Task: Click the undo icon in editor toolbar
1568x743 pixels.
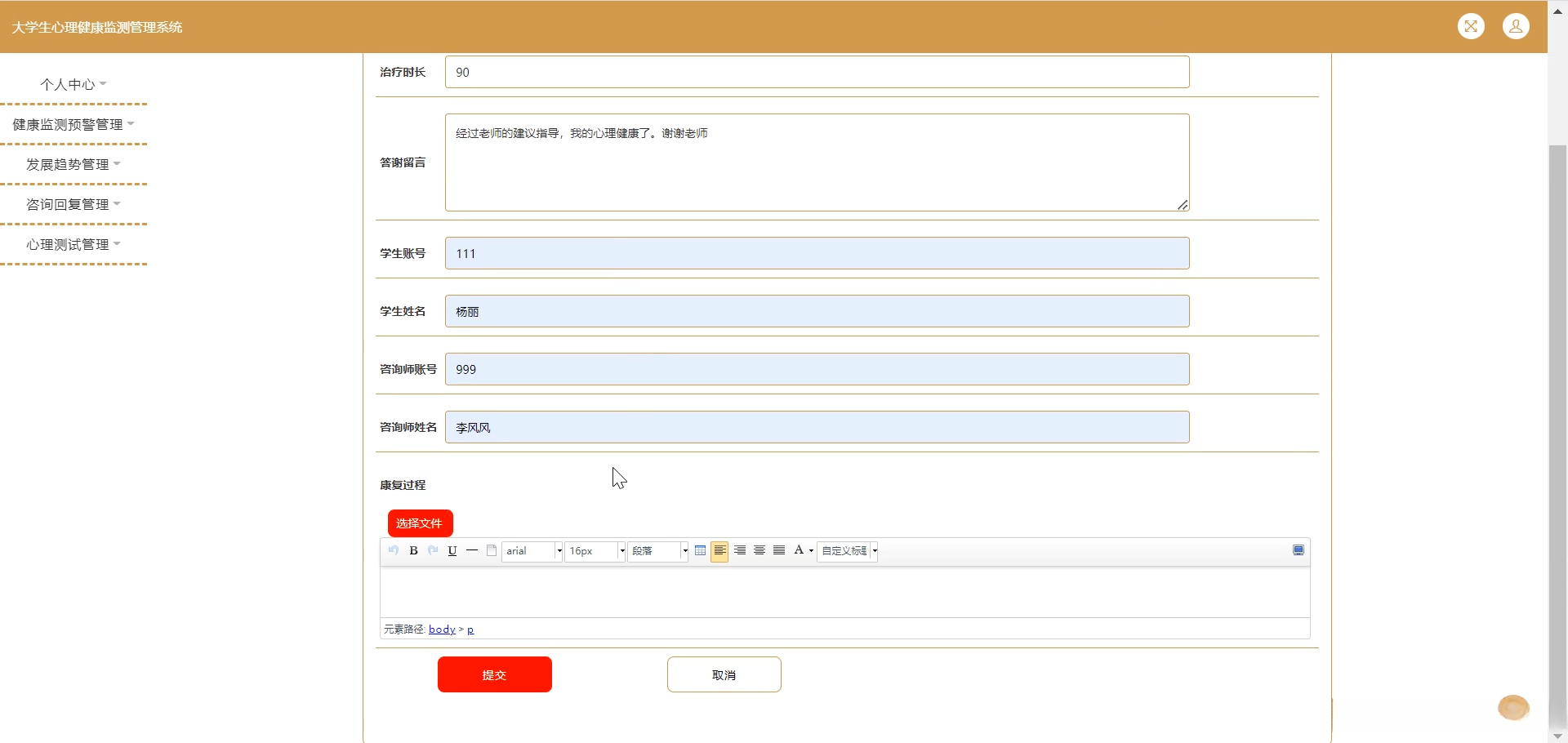Action: (394, 551)
